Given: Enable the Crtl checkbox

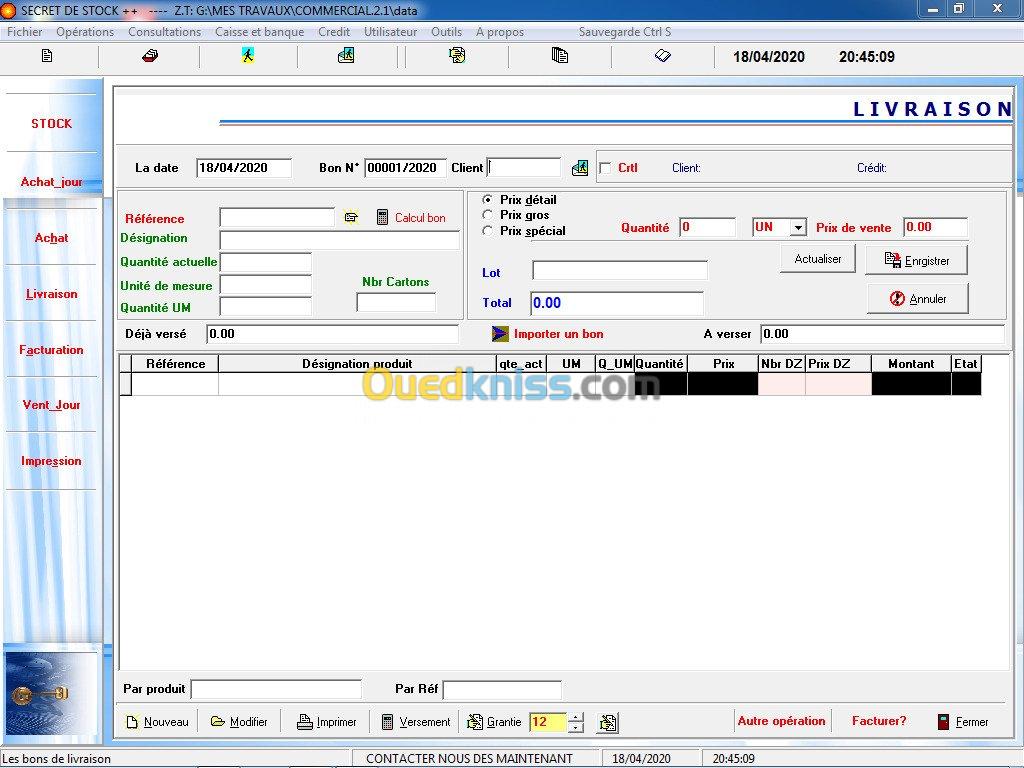Looking at the screenshot, I should [605, 168].
